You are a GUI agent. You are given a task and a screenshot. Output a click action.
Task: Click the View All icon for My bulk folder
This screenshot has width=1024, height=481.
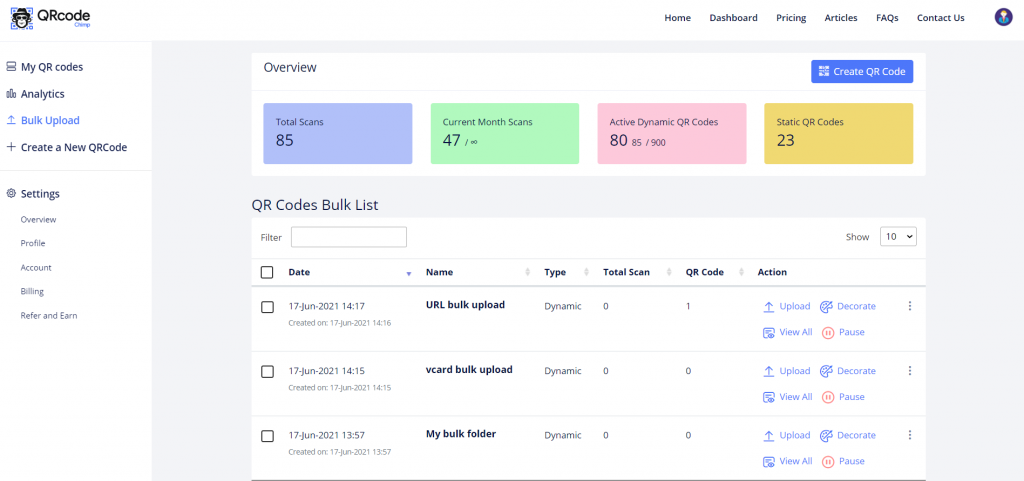[769, 462]
